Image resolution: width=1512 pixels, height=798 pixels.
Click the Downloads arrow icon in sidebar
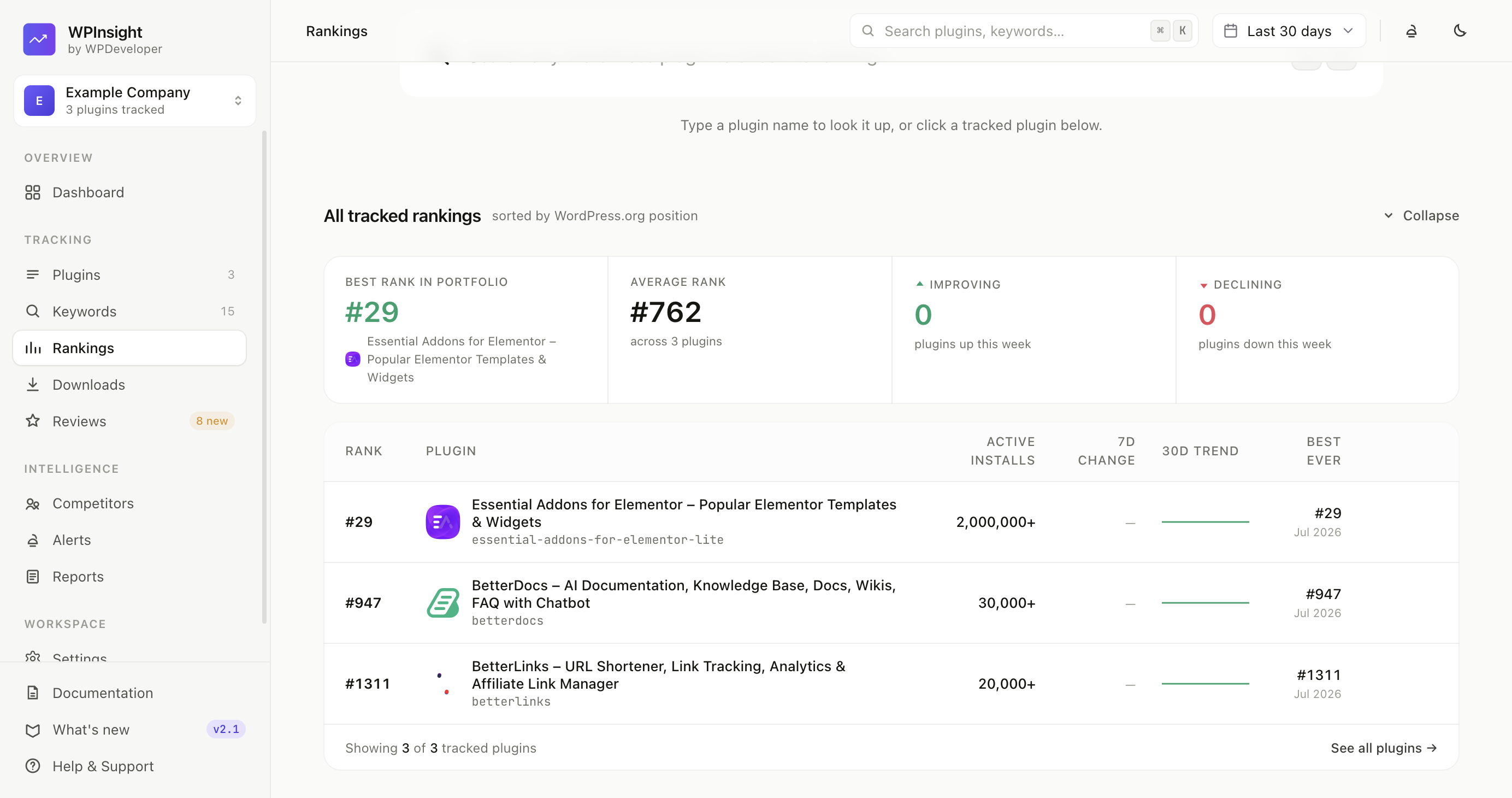point(33,385)
